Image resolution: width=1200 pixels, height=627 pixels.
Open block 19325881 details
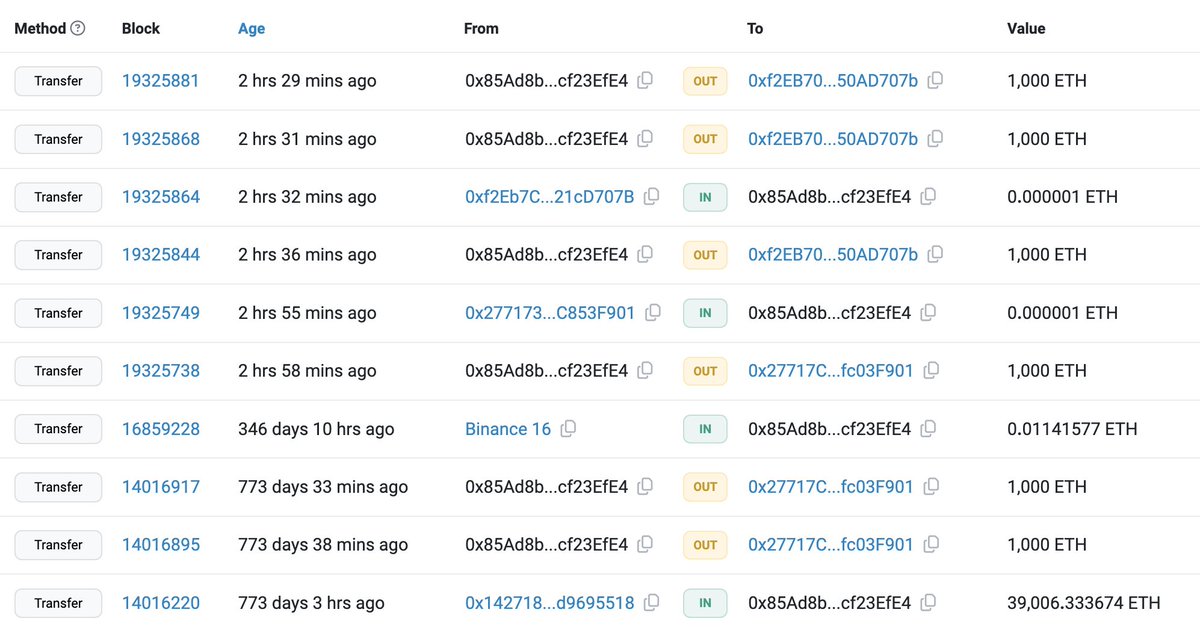coord(161,80)
